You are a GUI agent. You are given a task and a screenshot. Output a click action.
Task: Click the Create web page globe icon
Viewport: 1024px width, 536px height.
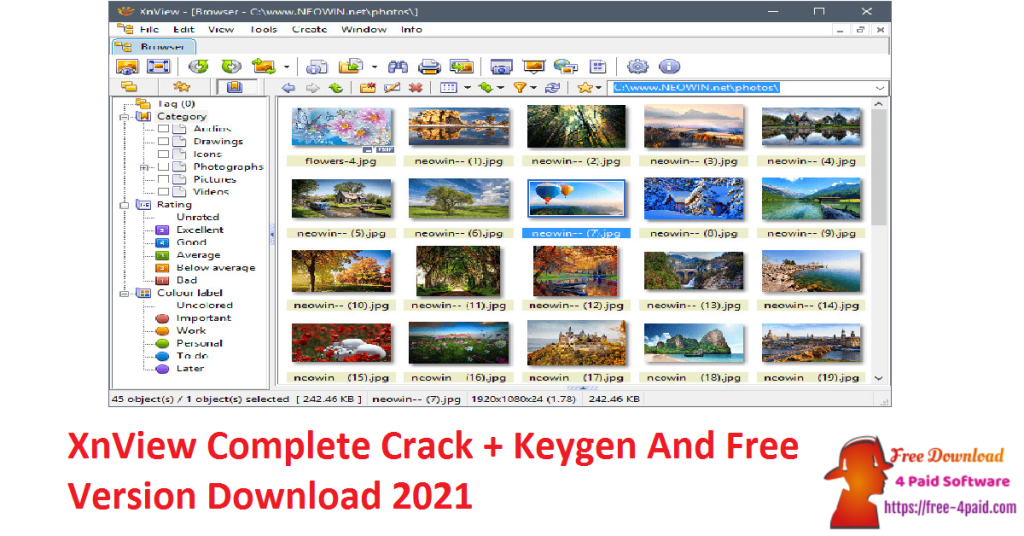click(x=566, y=67)
